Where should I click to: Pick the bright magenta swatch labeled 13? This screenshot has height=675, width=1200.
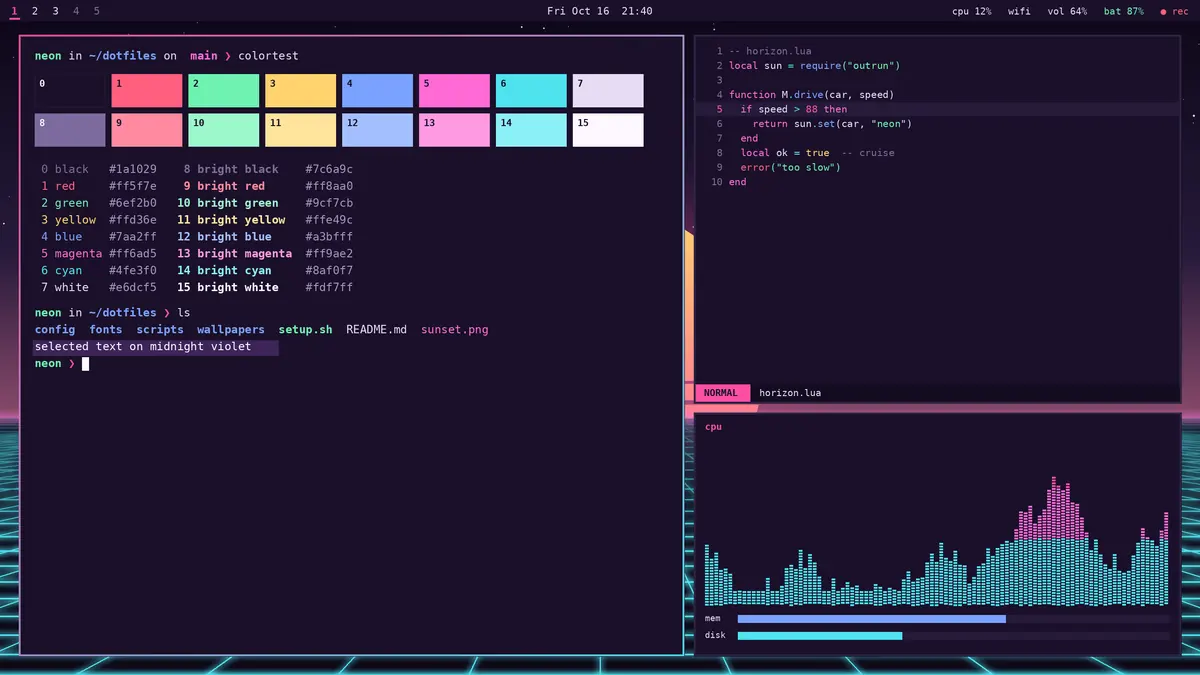click(454, 130)
